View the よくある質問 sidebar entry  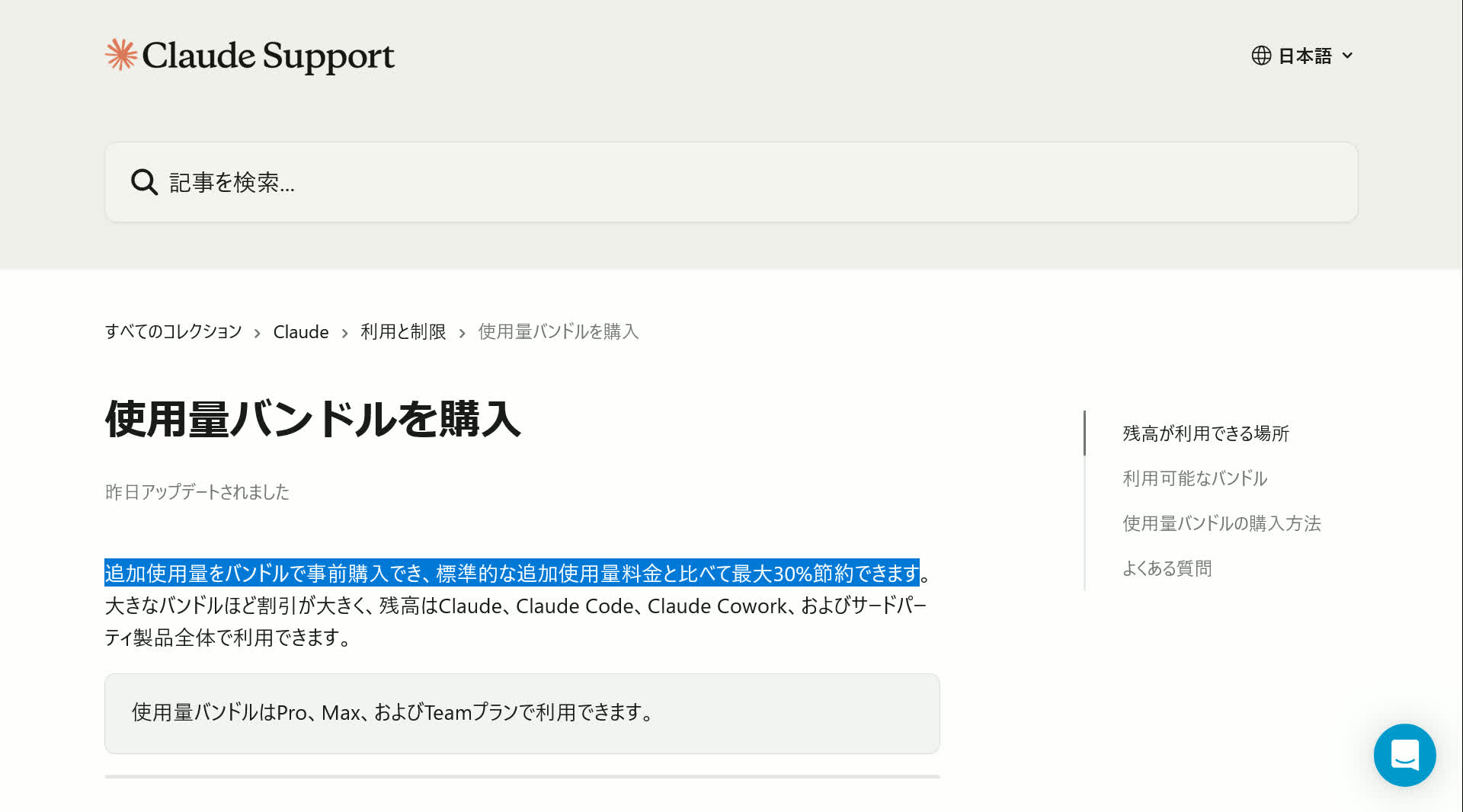1167,568
